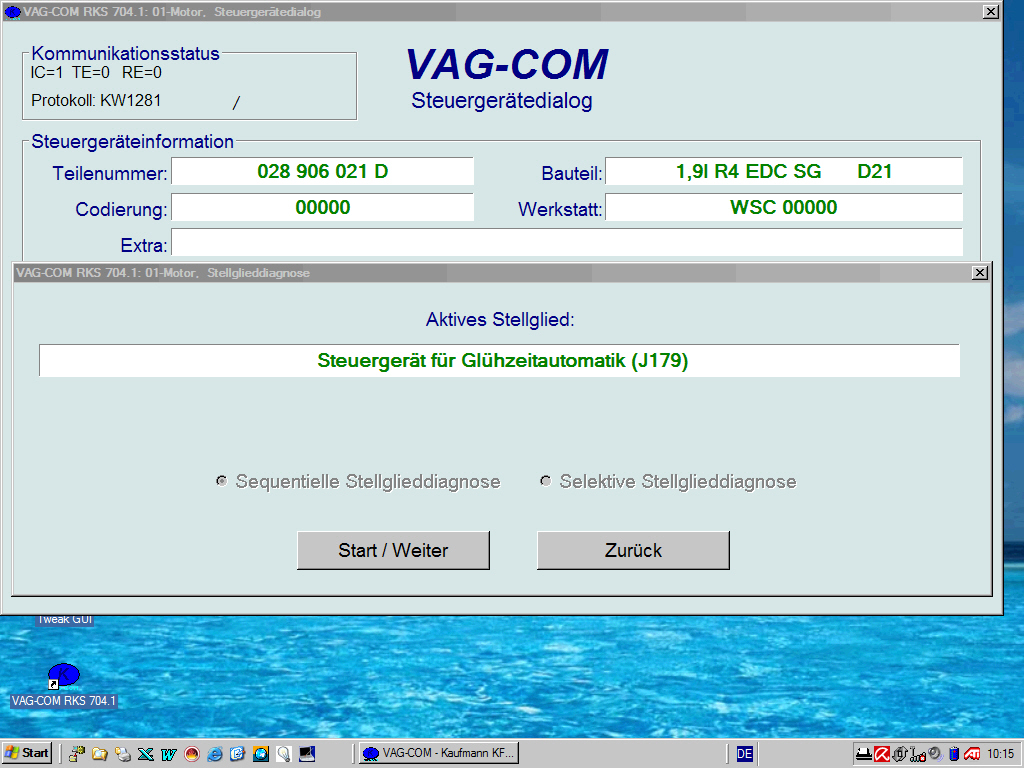The height and width of the screenshot is (768, 1024).
Task: Close the Stellglieddiagnose dialog window
Action: pyautogui.click(x=980, y=273)
